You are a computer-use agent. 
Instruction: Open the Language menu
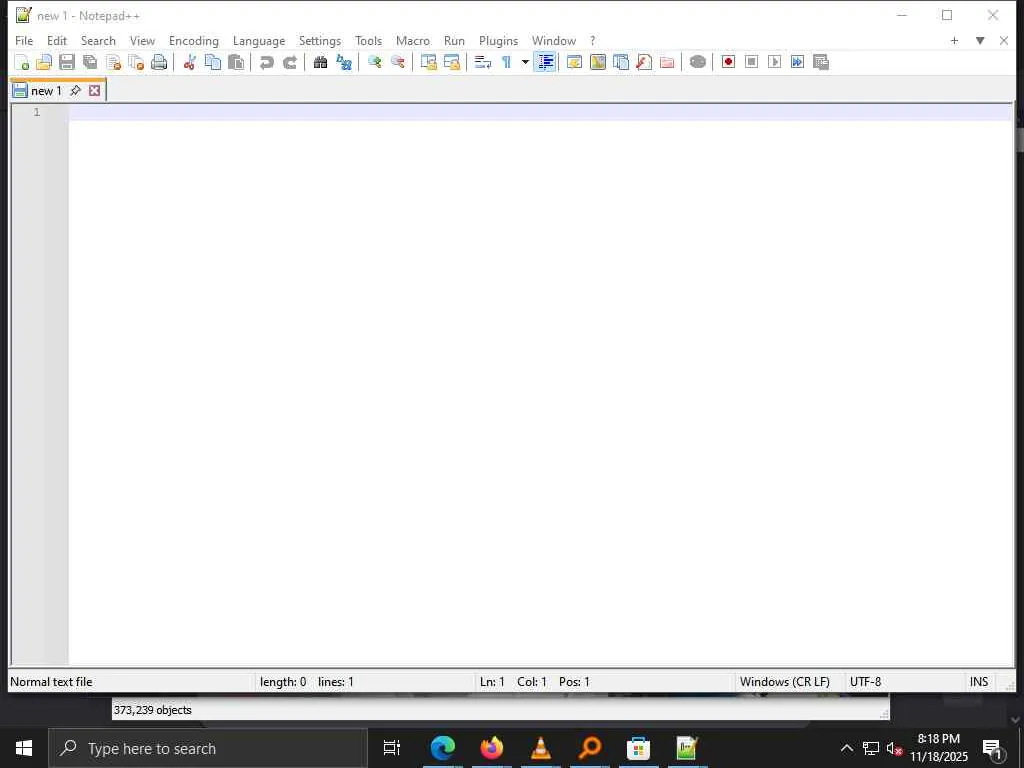(x=259, y=40)
